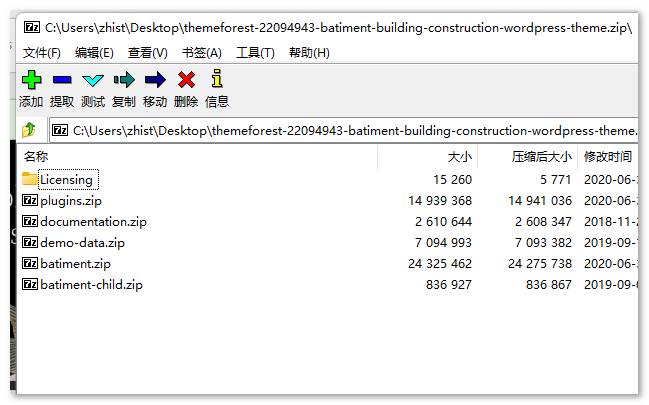
Task: Open the 编辑(E) menu
Action: point(94,52)
